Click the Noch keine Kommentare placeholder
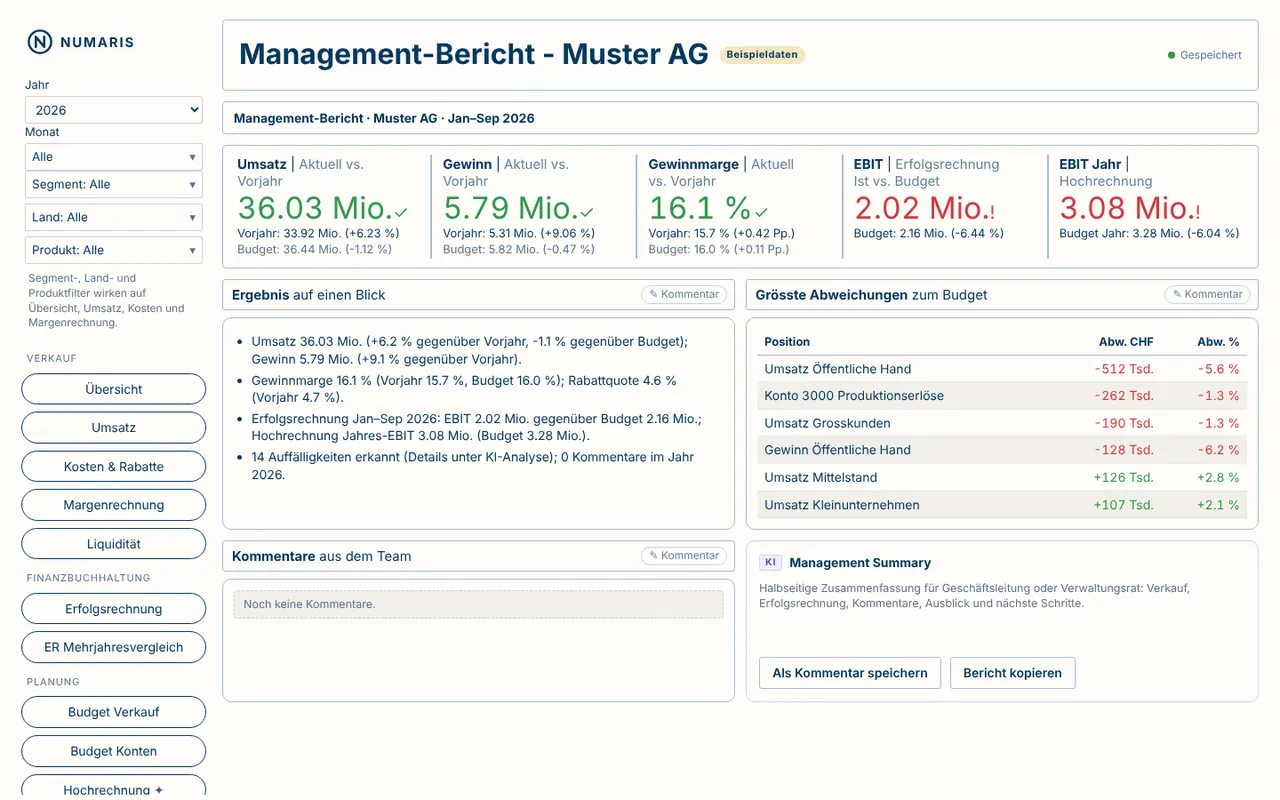Image resolution: width=1280 pixels, height=800 pixels. tap(478, 604)
